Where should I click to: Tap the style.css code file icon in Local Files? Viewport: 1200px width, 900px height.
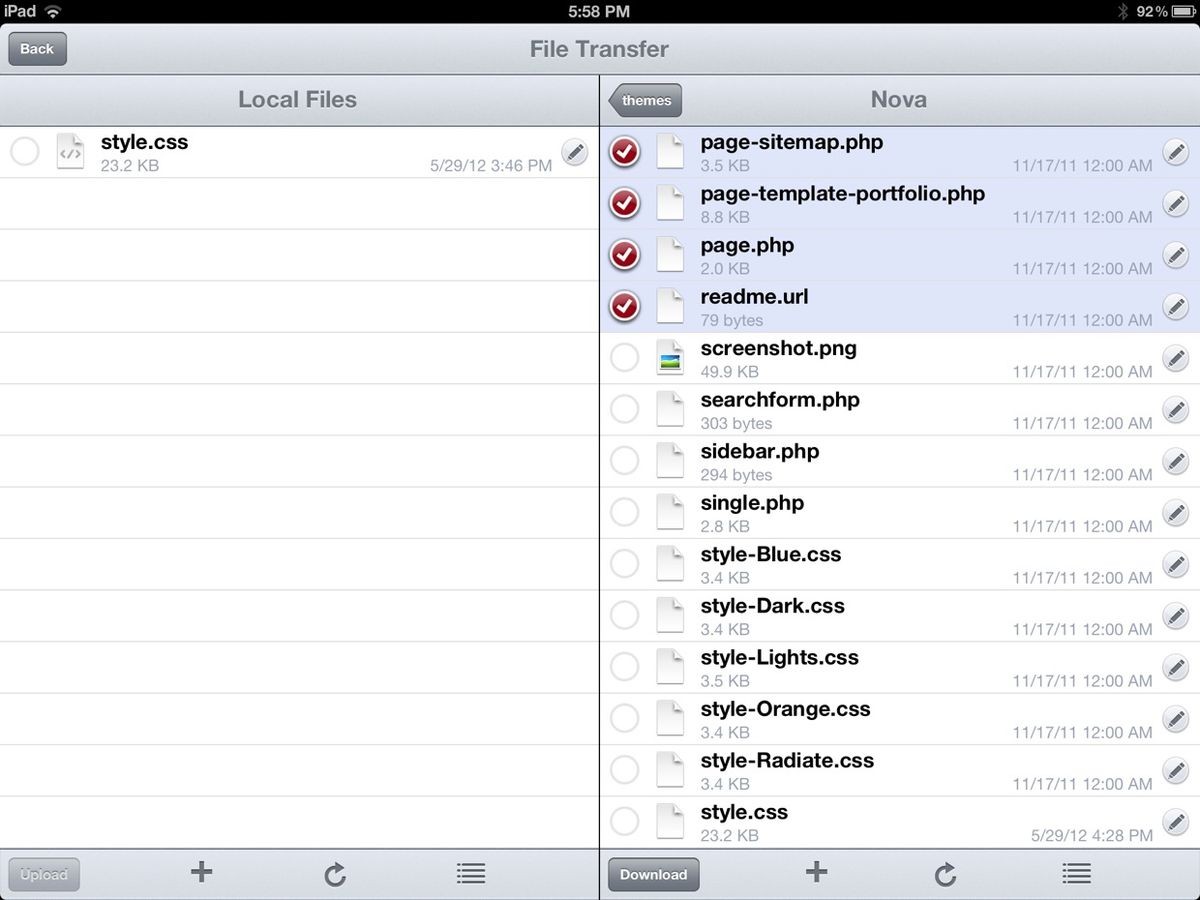tap(70, 152)
